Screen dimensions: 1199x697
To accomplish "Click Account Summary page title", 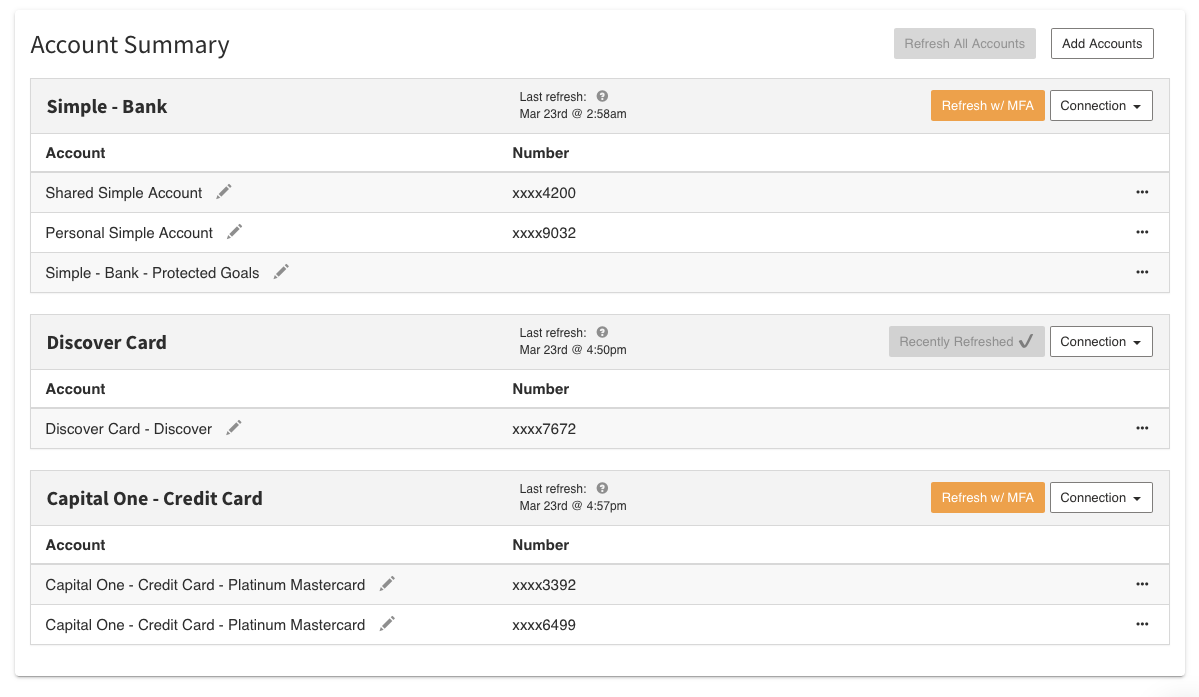I will click(x=130, y=44).
